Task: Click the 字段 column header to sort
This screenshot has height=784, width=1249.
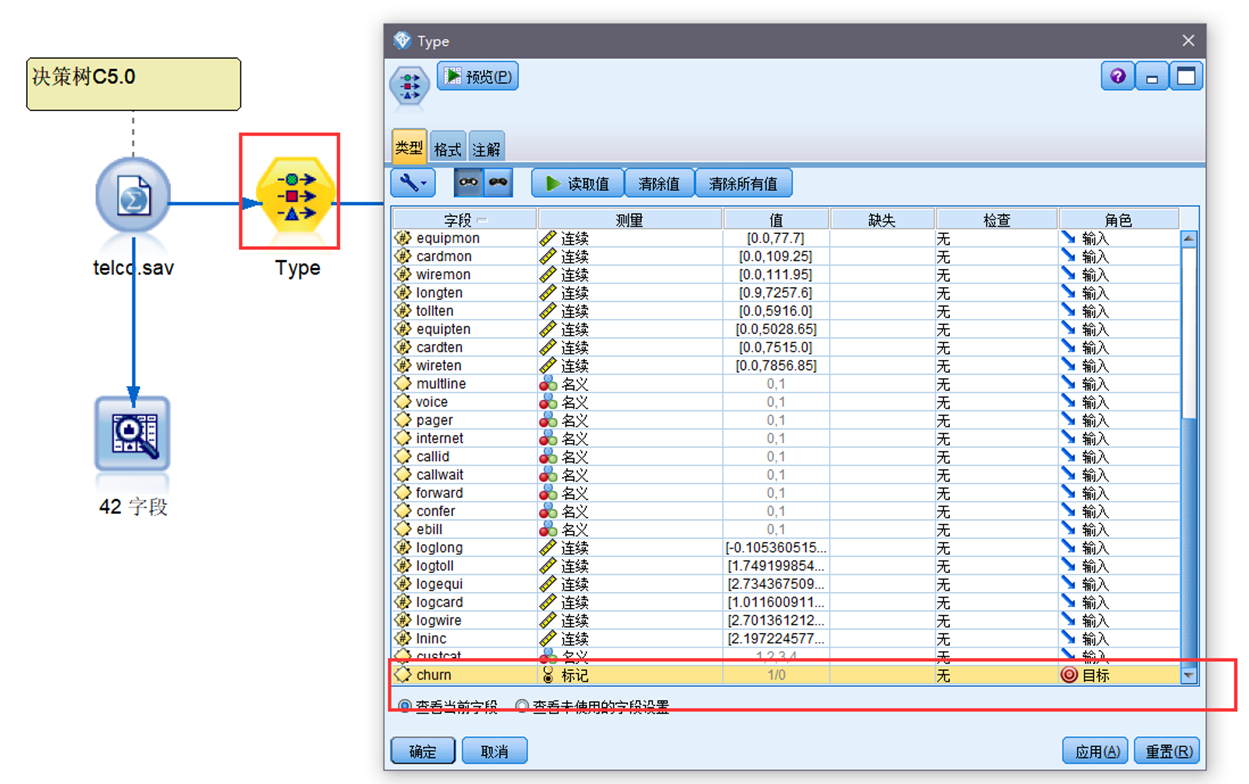Action: coord(464,220)
